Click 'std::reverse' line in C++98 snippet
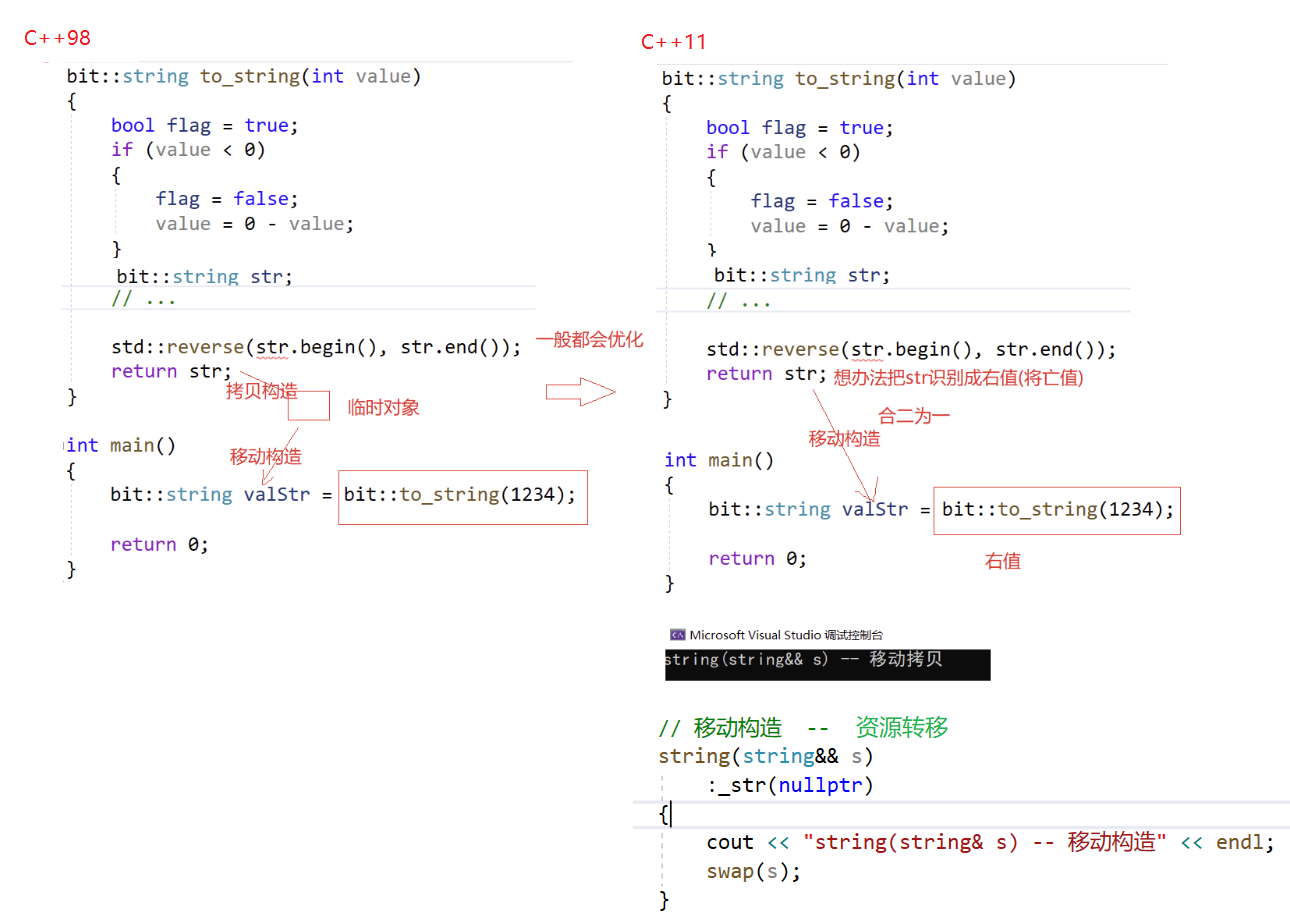 [x=317, y=347]
